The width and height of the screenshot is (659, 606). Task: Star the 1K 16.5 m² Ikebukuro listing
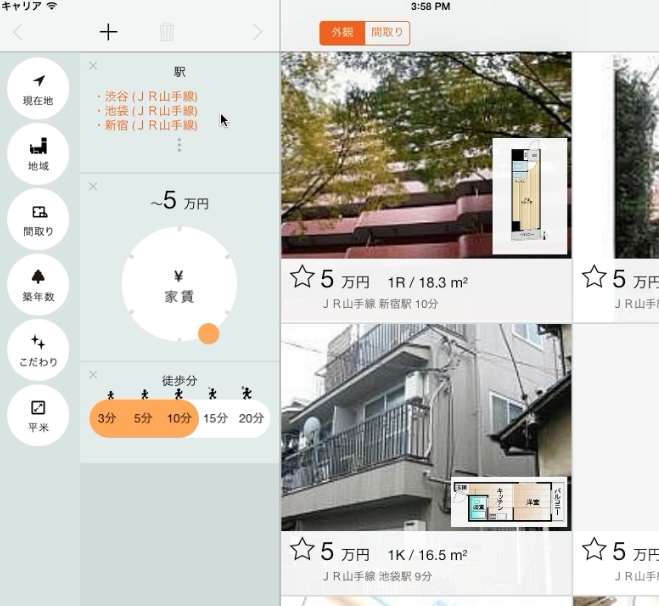pyautogui.click(x=302, y=549)
